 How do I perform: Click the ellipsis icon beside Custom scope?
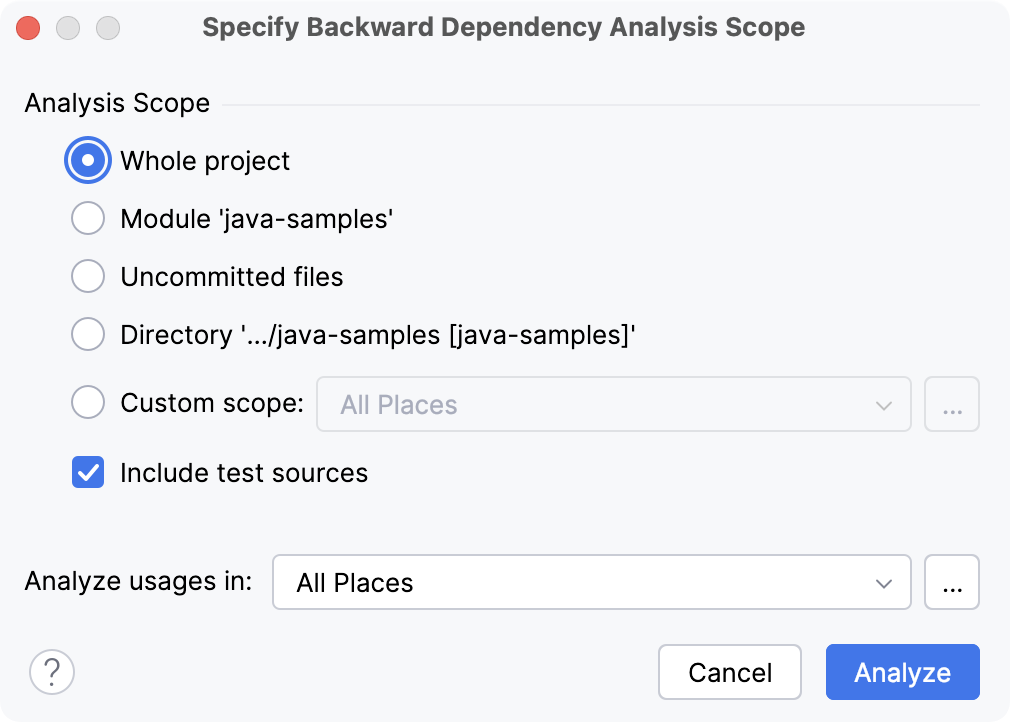click(x=952, y=404)
